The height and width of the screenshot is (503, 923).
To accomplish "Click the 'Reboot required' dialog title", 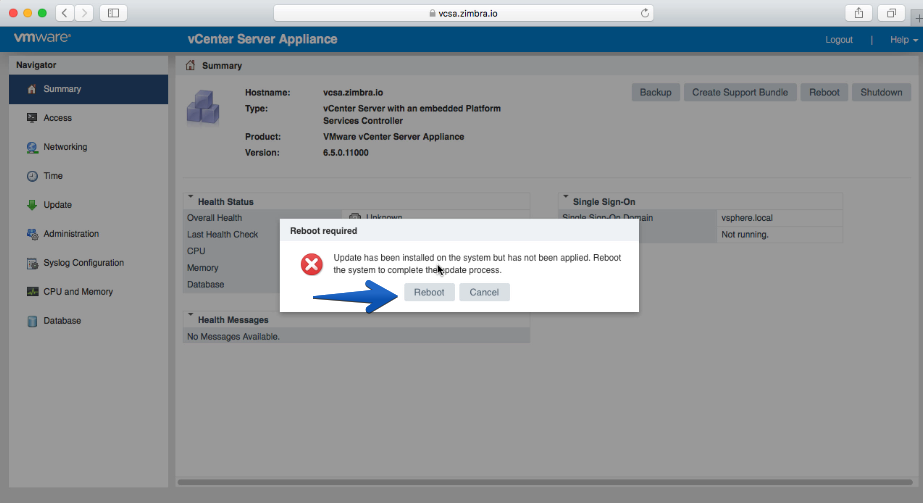I will coord(324,231).
